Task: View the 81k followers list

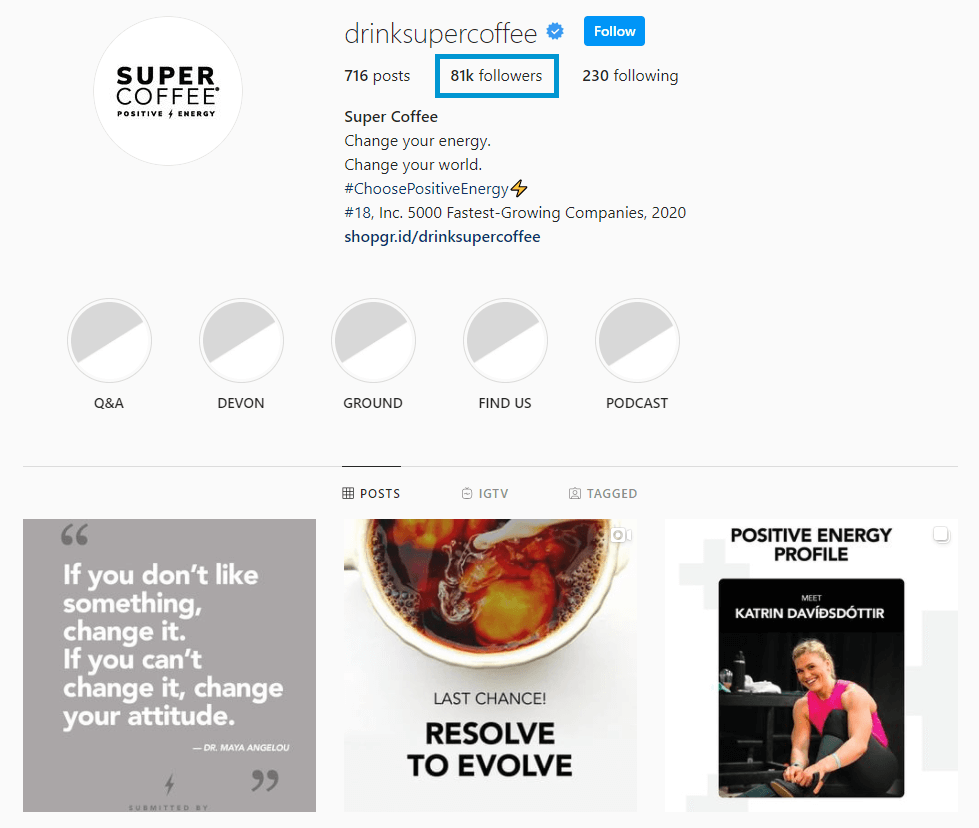Action: (x=496, y=76)
